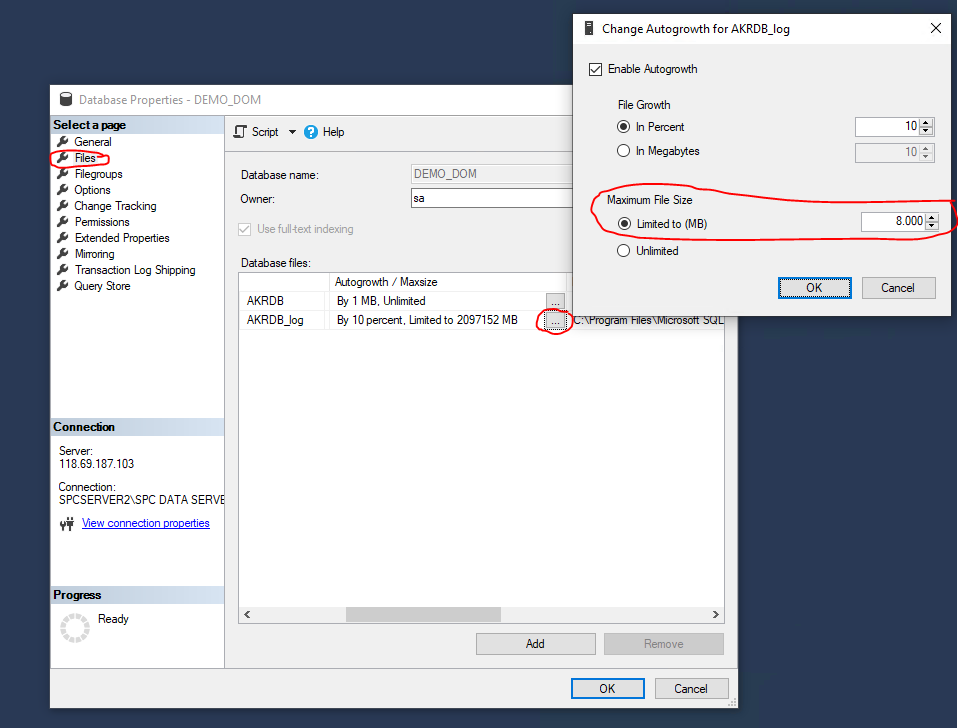This screenshot has width=958, height=728.
Task: Toggle the Enable Autogrowth checkbox
Action: tap(596, 69)
